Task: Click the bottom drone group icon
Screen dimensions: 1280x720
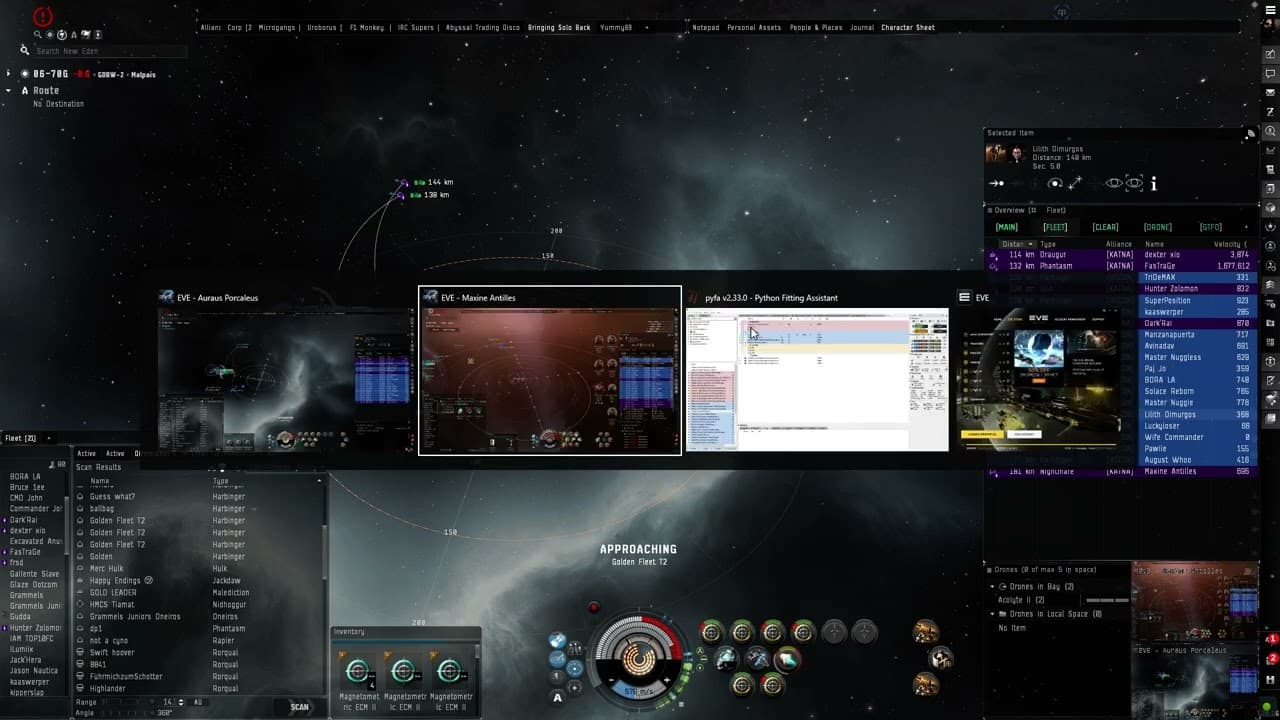Action: pyautogui.click(x=926, y=684)
